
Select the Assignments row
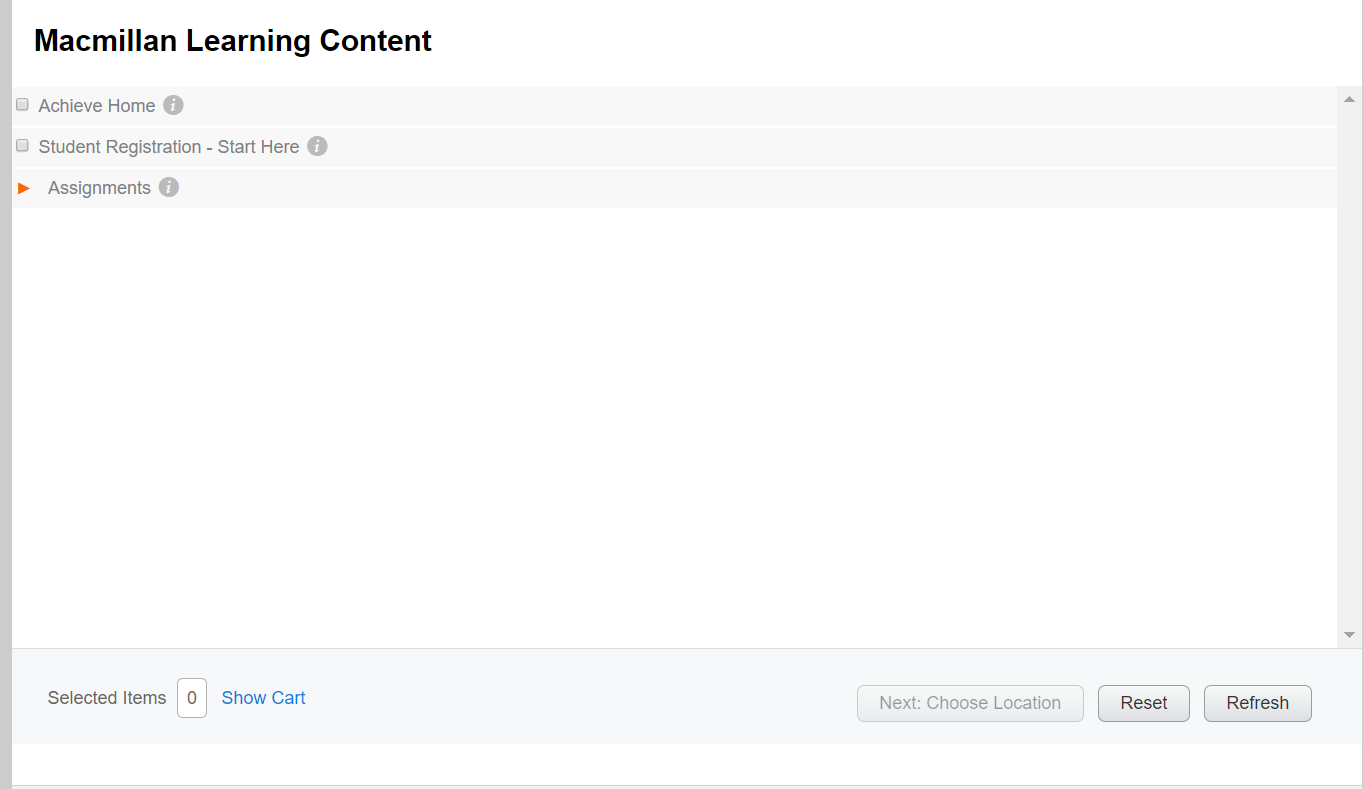point(99,187)
